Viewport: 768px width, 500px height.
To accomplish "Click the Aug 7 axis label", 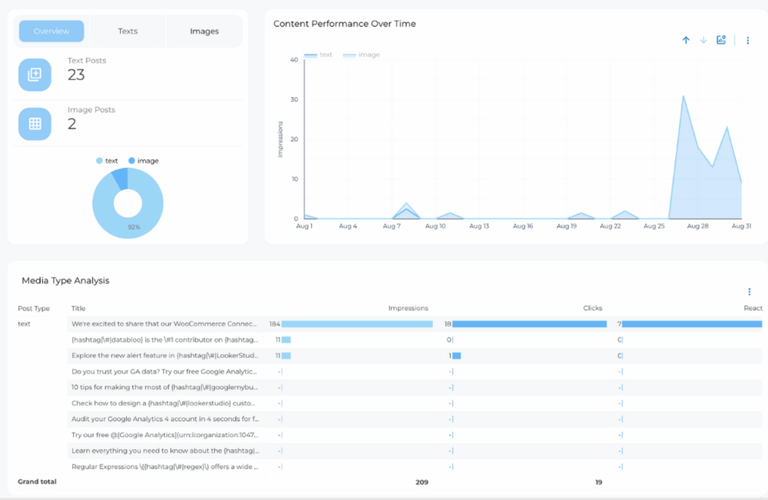I will coord(391,226).
